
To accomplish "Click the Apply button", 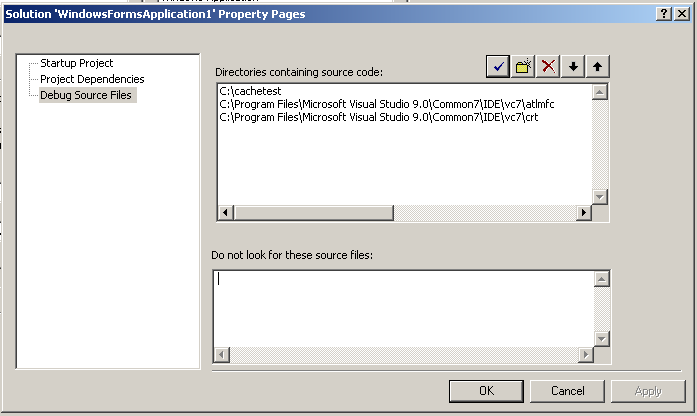I will point(648,391).
